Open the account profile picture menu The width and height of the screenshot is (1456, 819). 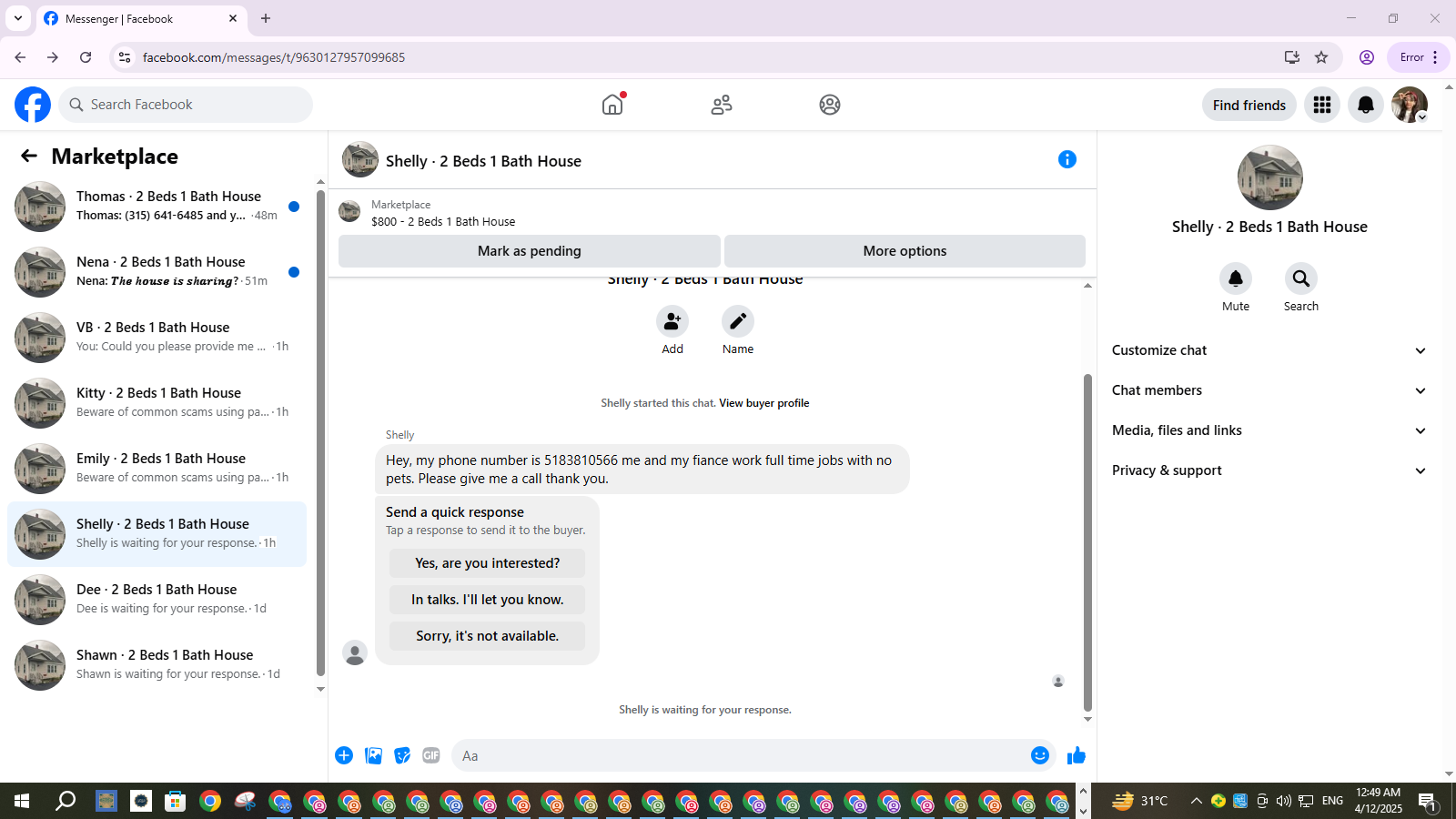click(1410, 105)
